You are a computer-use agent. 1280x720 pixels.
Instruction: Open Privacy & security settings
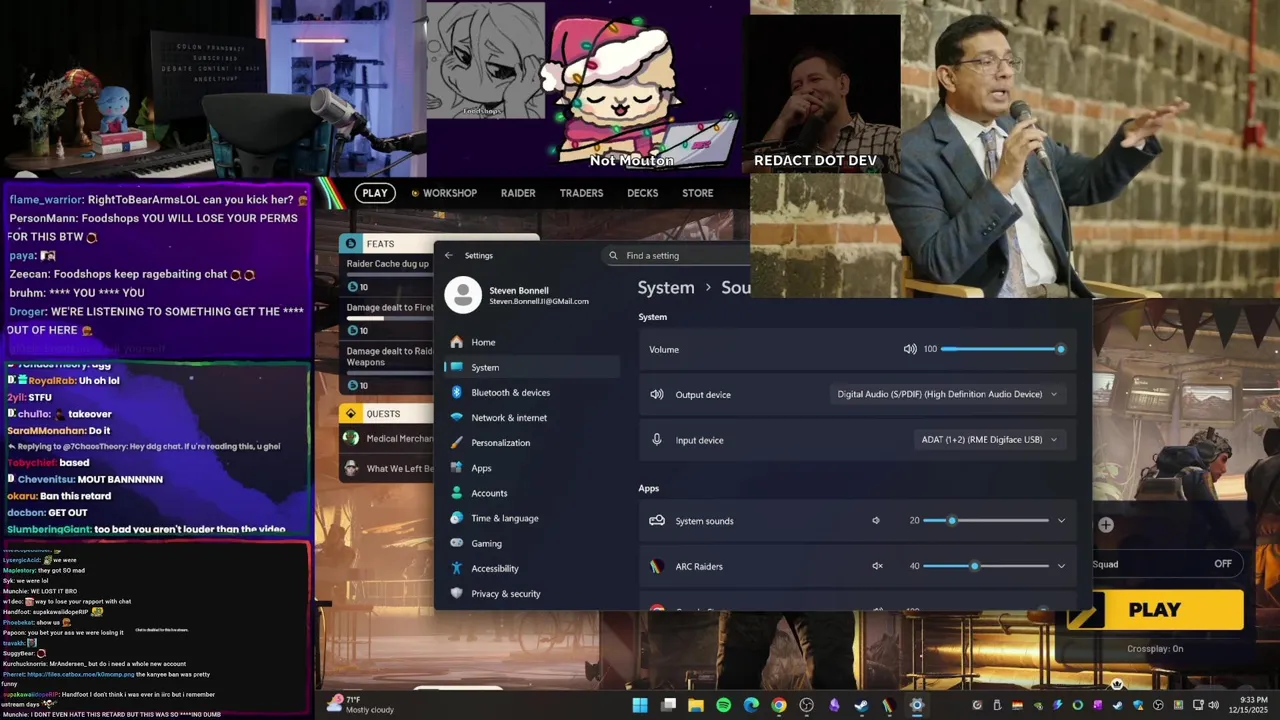532,593
